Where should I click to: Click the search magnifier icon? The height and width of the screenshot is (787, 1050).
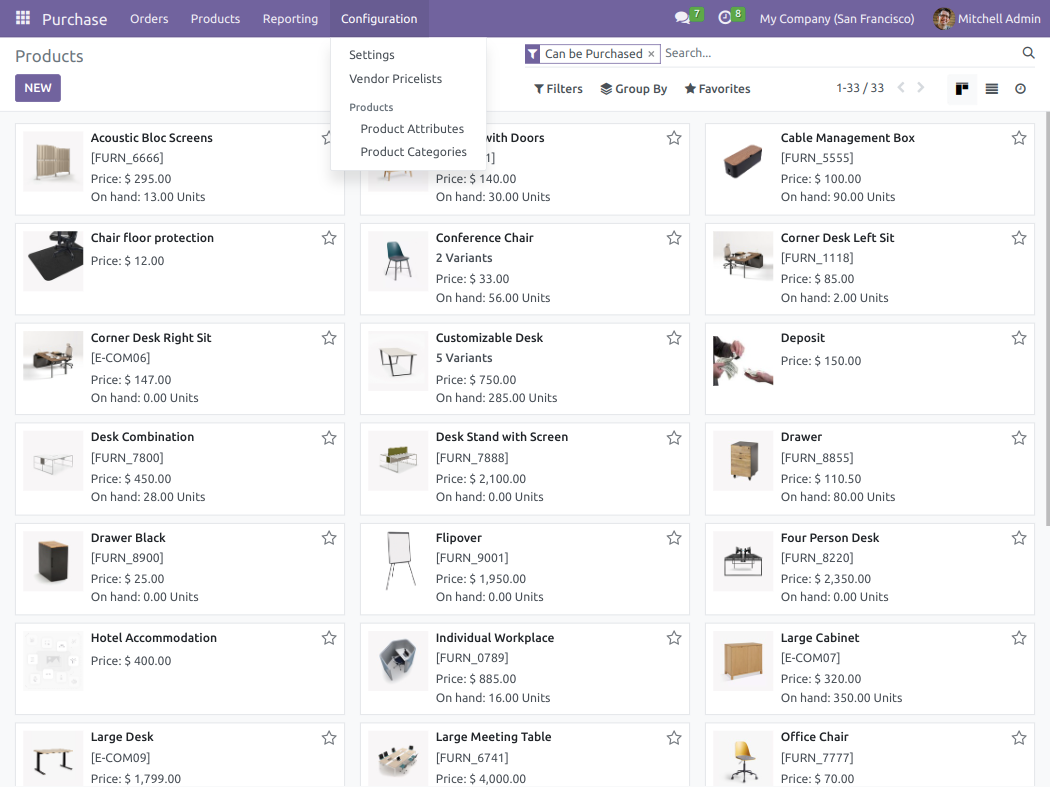click(1029, 54)
